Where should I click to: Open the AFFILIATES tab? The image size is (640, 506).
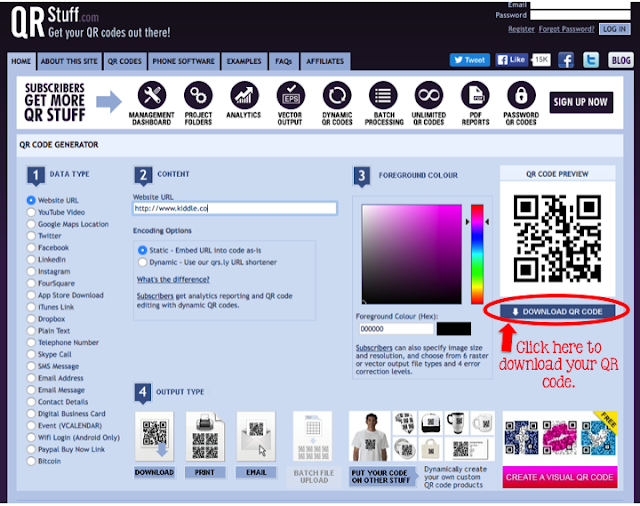click(x=325, y=62)
